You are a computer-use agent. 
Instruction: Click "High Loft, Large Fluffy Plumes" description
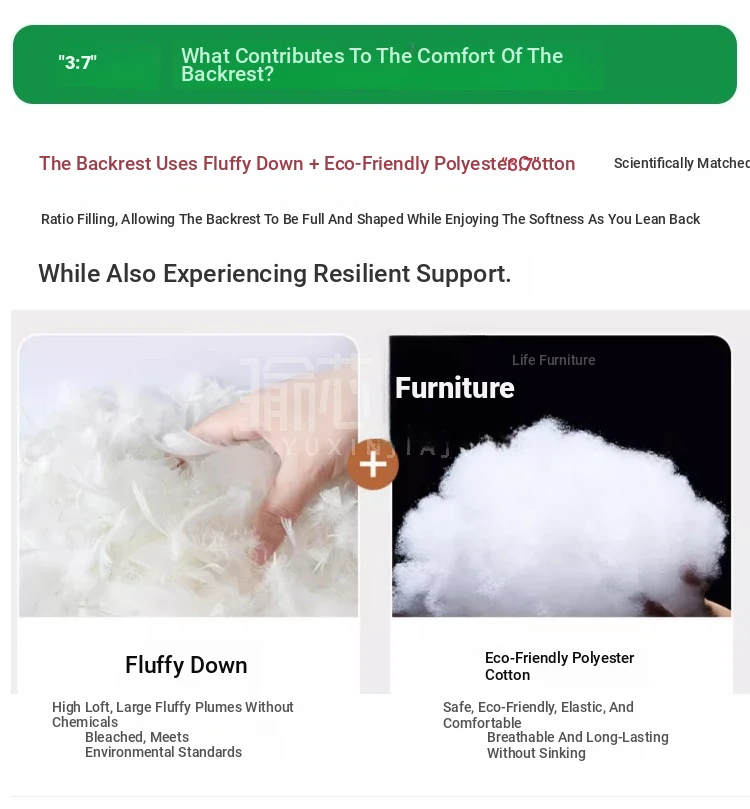point(173,714)
